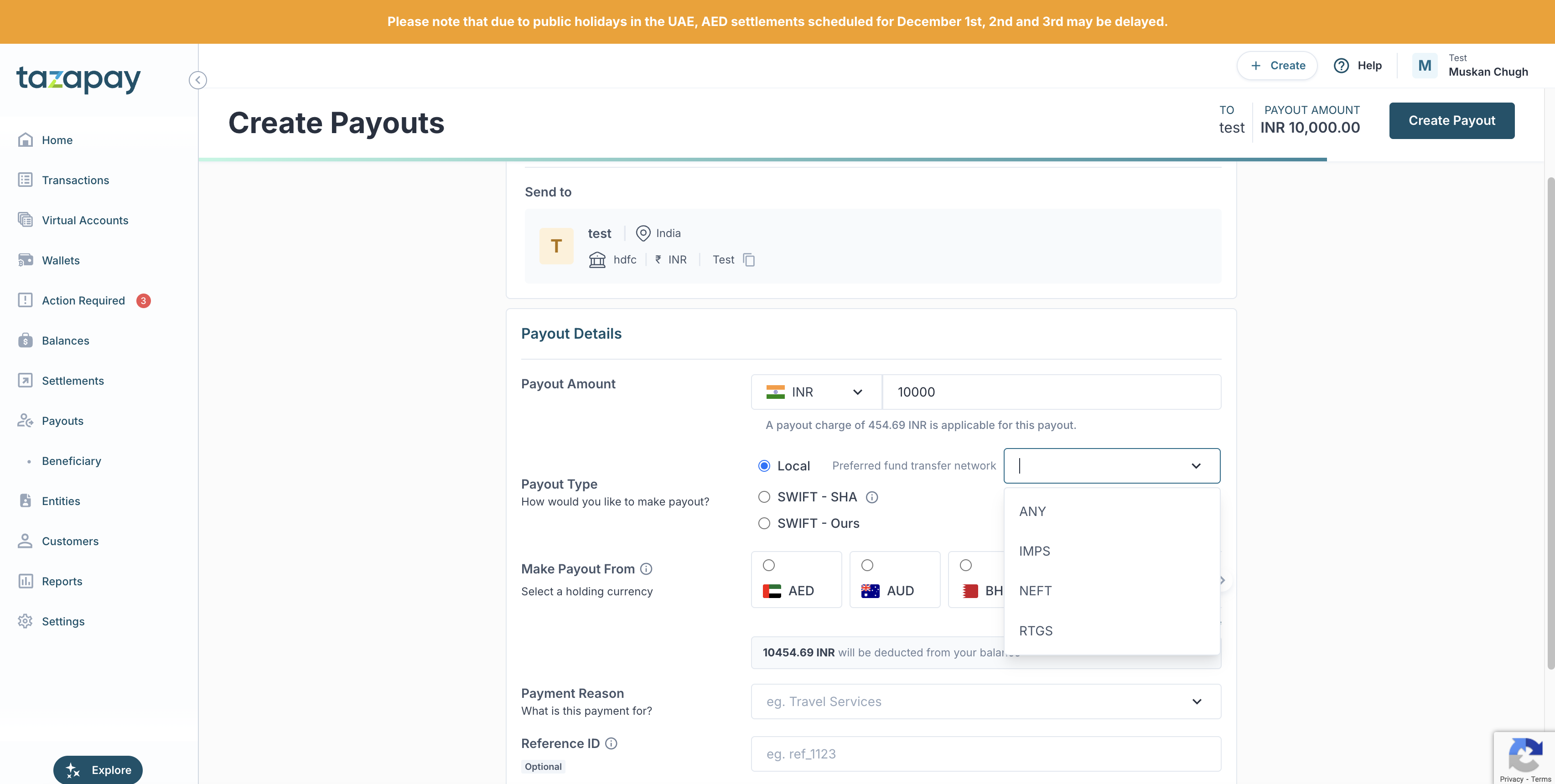
Task: Expand the Payment Reason dropdown
Action: click(985, 701)
